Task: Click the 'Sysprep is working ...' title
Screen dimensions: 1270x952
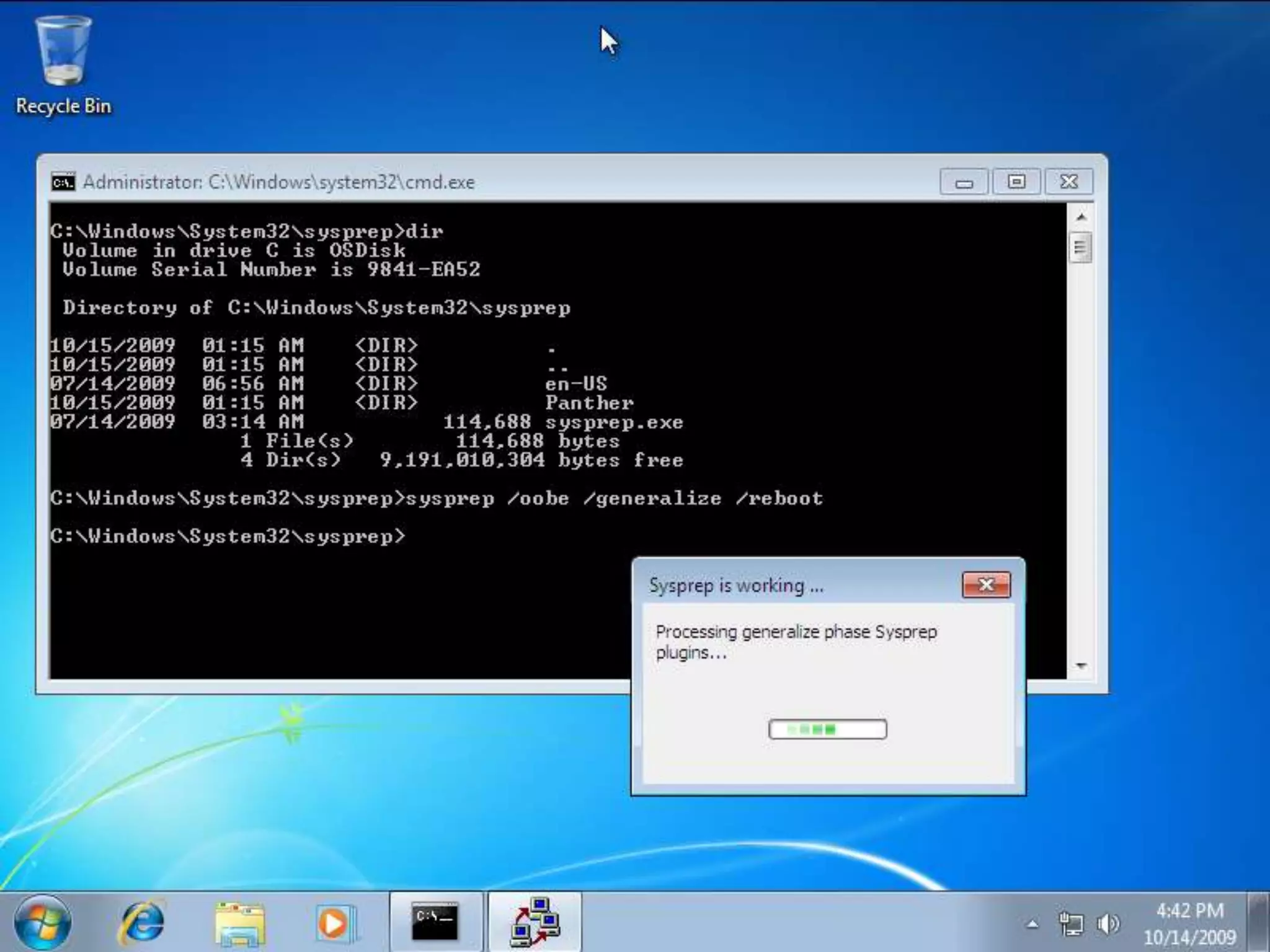Action: click(736, 585)
